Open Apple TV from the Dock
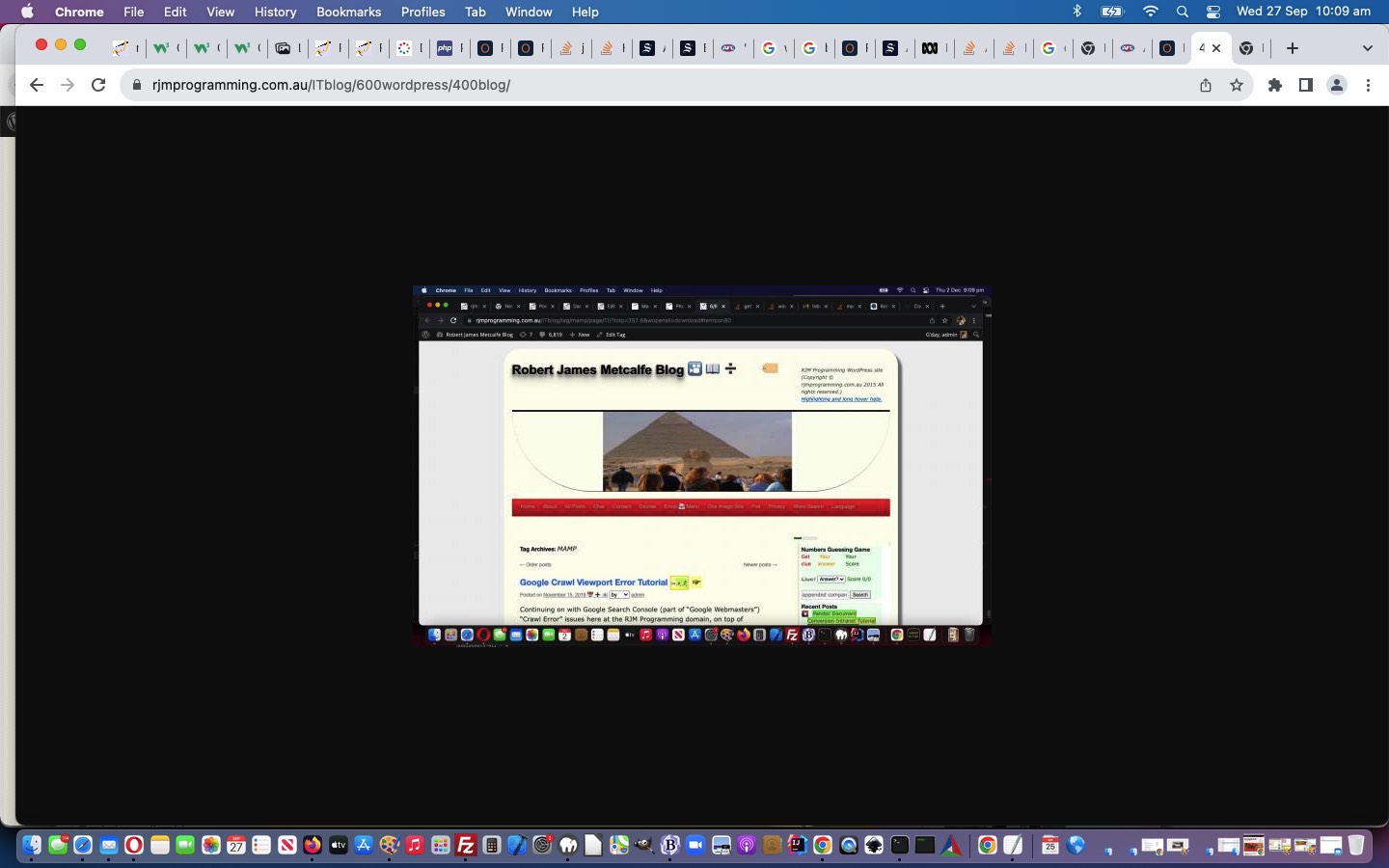Screen dimensions: 1389x868 pos(339,845)
